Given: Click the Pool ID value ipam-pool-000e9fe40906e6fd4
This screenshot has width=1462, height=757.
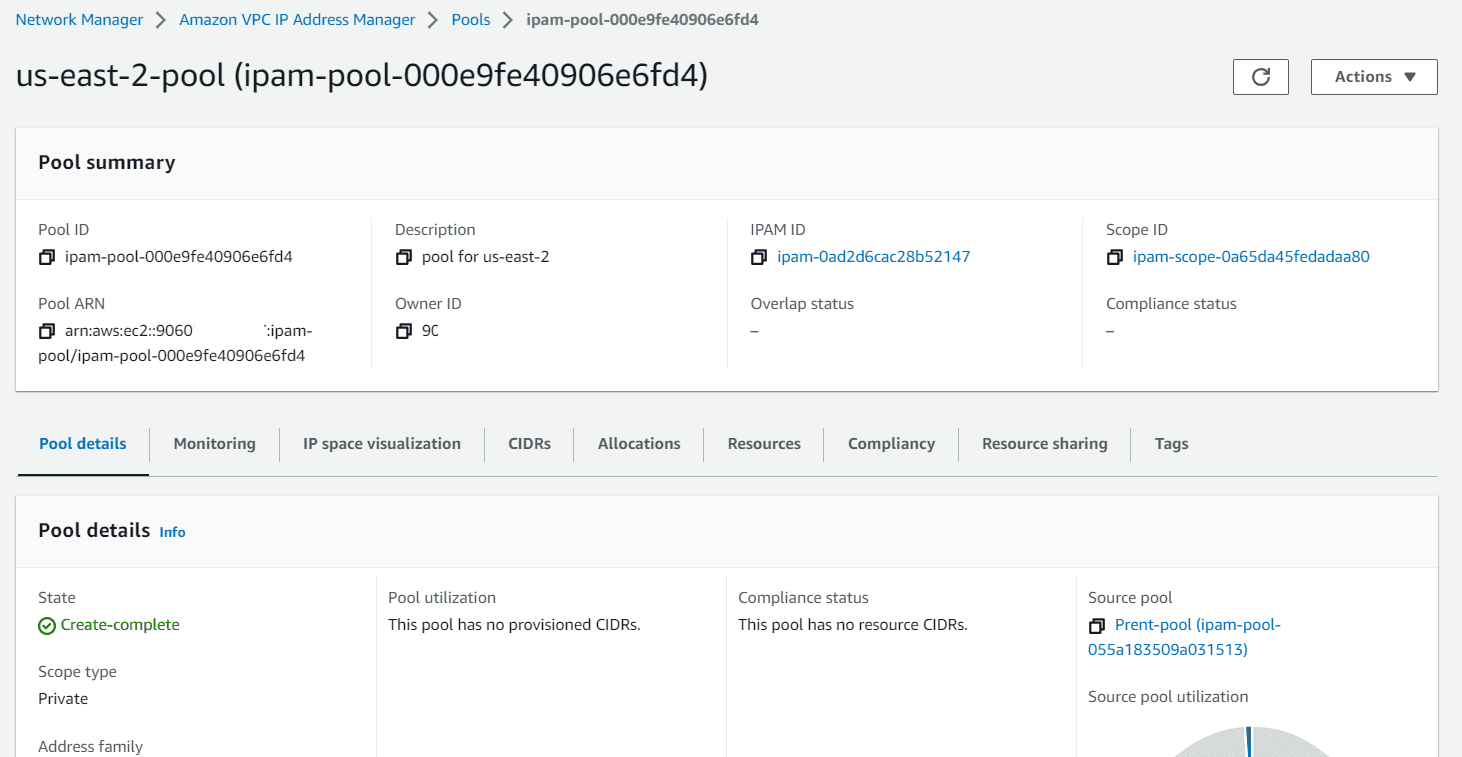Looking at the screenshot, I should pos(179,257).
